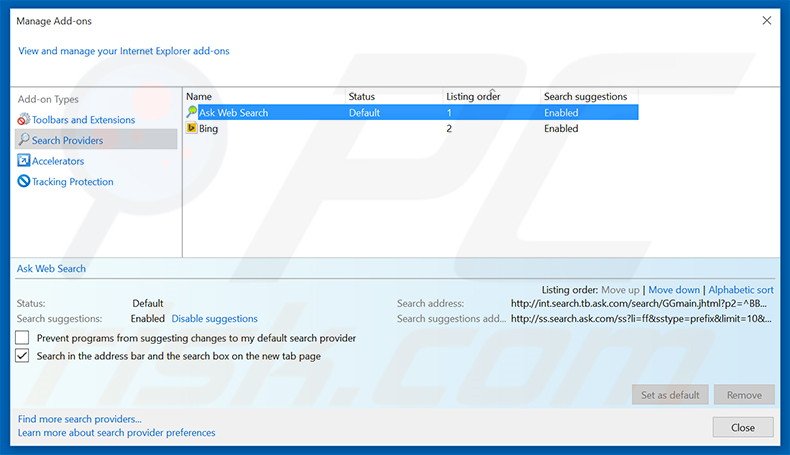The width and height of the screenshot is (790, 455).
Task: Click the Default status cell
Action: (364, 113)
